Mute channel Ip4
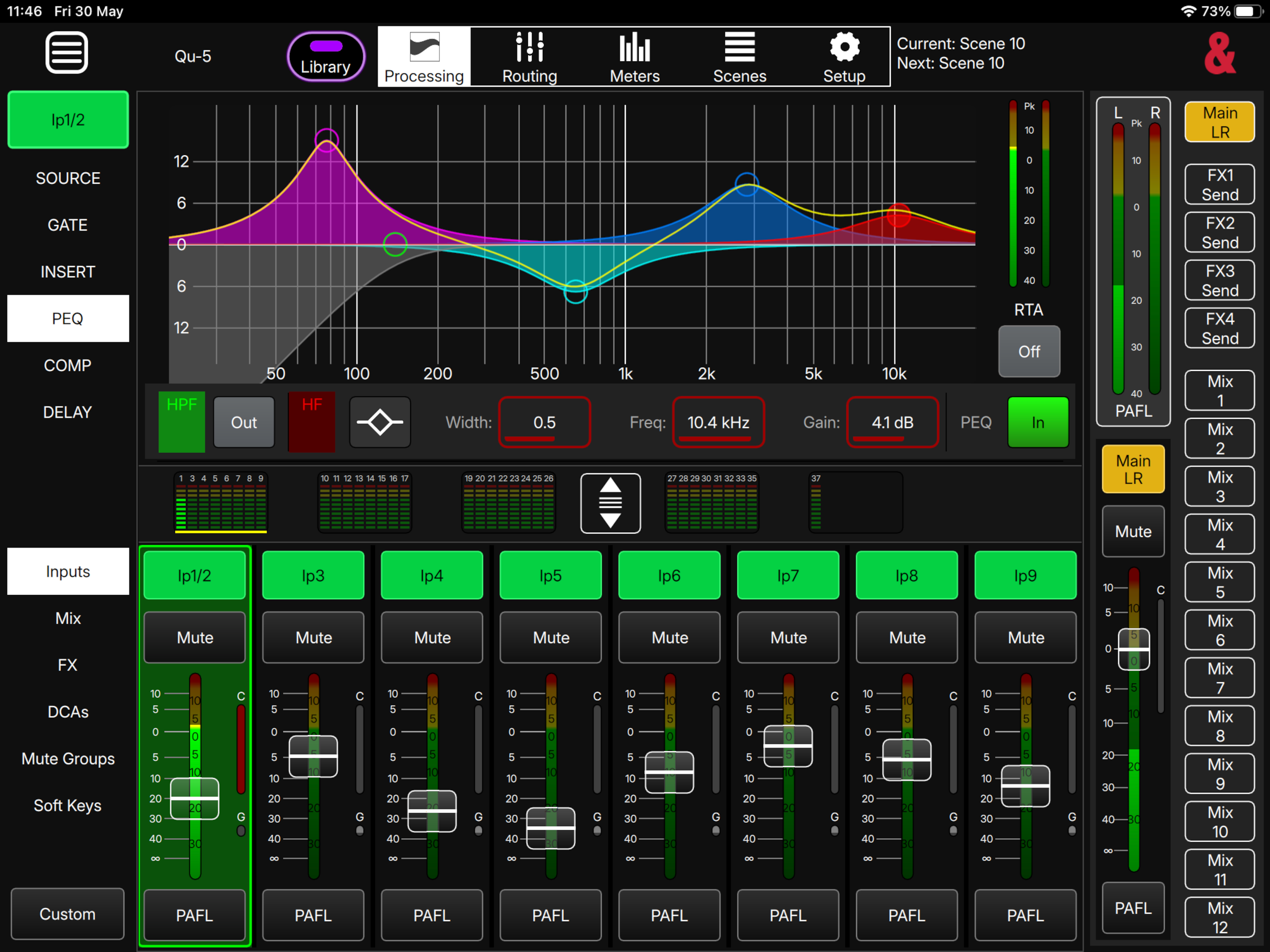The width and height of the screenshot is (1270, 952). [432, 637]
